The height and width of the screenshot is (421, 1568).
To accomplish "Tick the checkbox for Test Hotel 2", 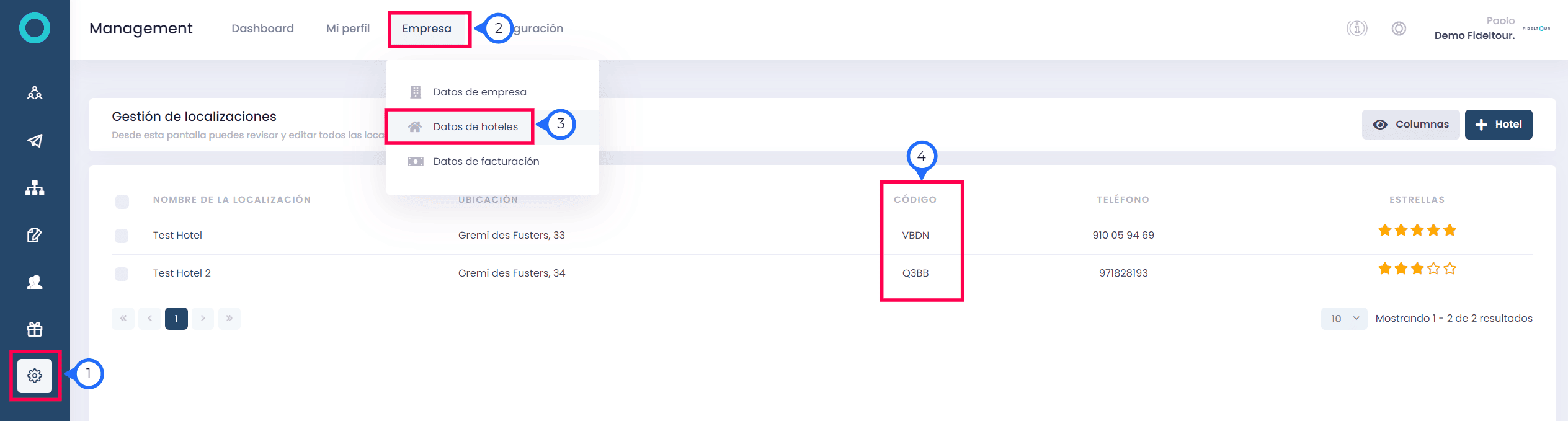I will point(122,273).
